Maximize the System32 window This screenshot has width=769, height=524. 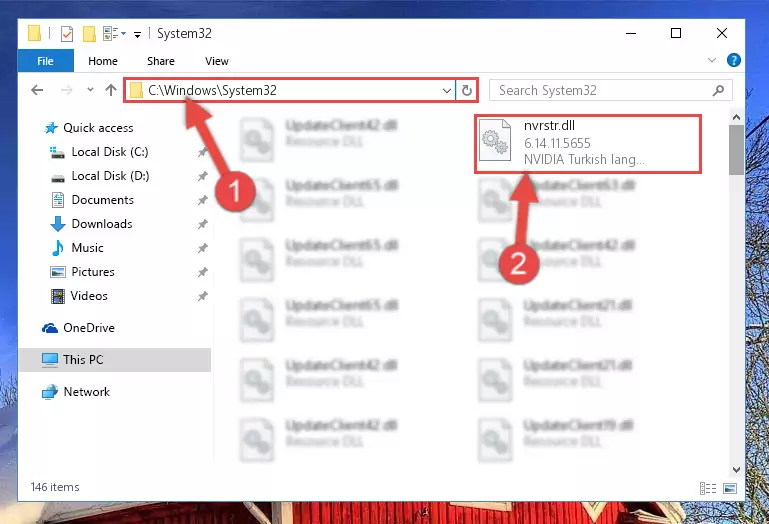click(x=676, y=33)
